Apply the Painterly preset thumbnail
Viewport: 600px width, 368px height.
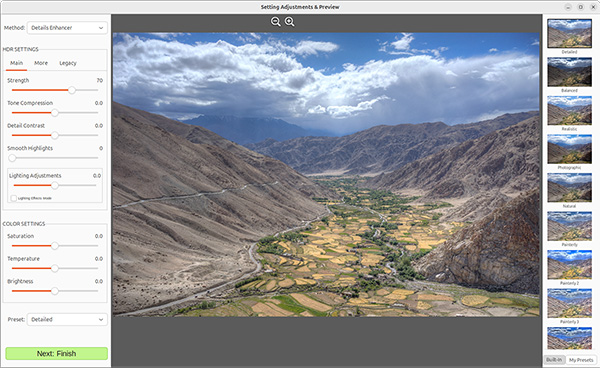(x=569, y=226)
